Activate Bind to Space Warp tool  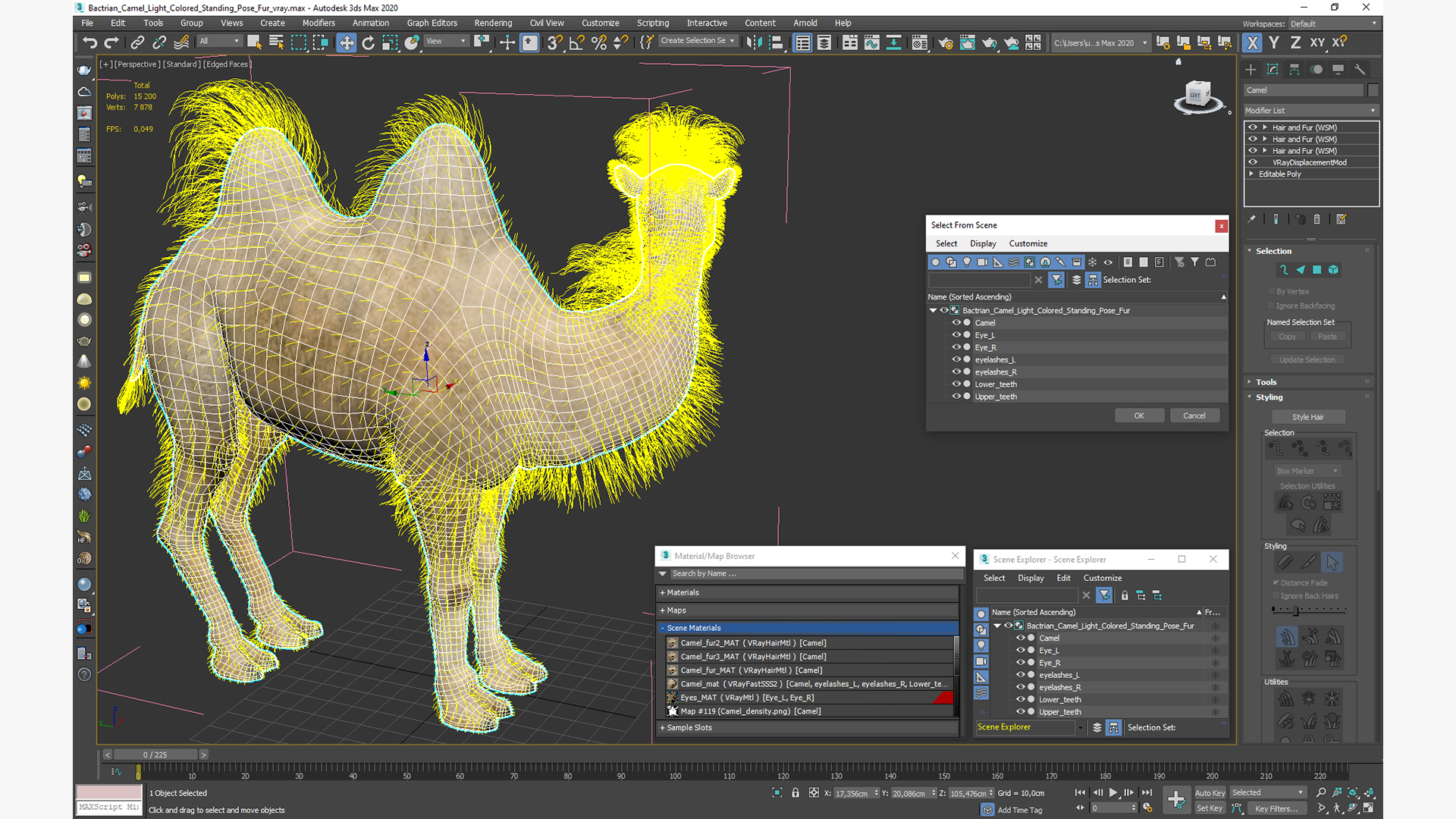181,42
